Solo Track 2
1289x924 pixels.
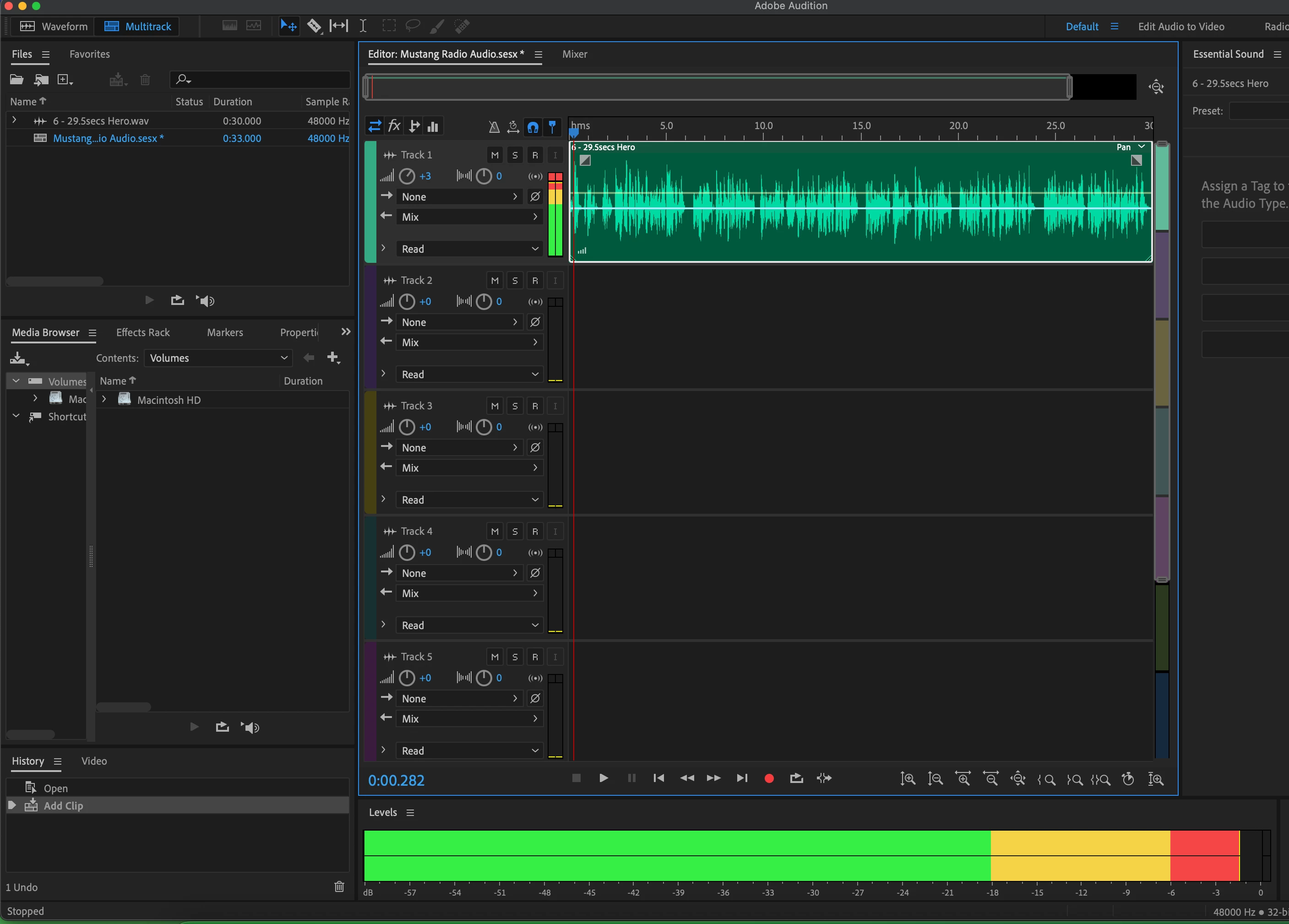(514, 281)
